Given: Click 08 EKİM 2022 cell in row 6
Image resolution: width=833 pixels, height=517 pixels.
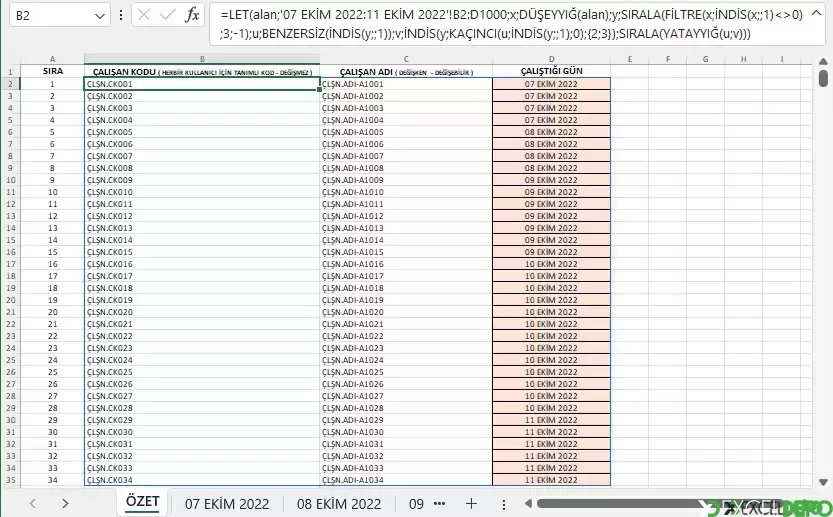Looking at the screenshot, I should [x=551, y=132].
